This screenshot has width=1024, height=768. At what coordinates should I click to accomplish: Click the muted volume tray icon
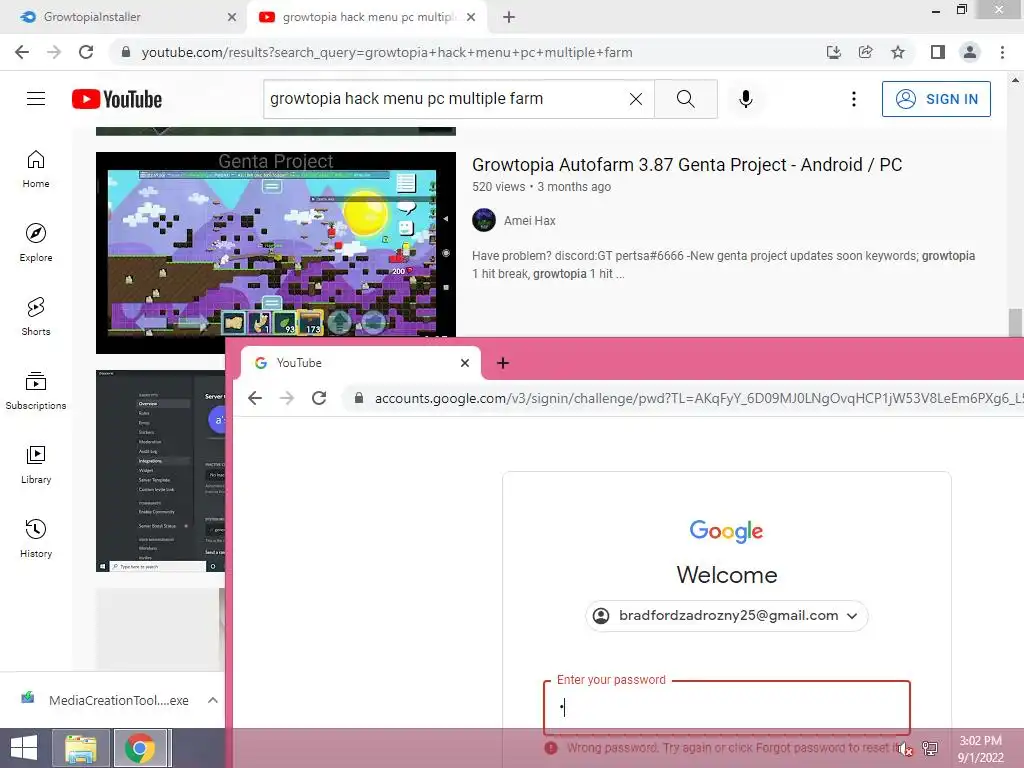pos(904,748)
